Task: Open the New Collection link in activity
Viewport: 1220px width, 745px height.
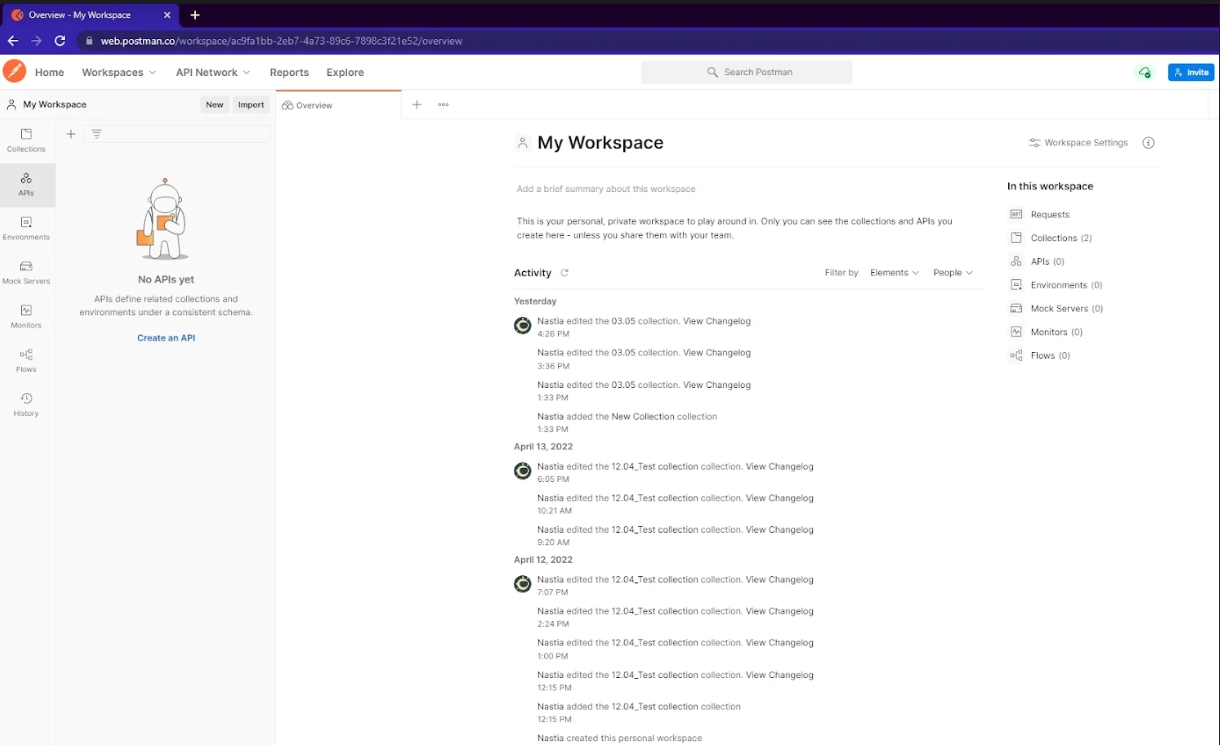Action: point(642,416)
